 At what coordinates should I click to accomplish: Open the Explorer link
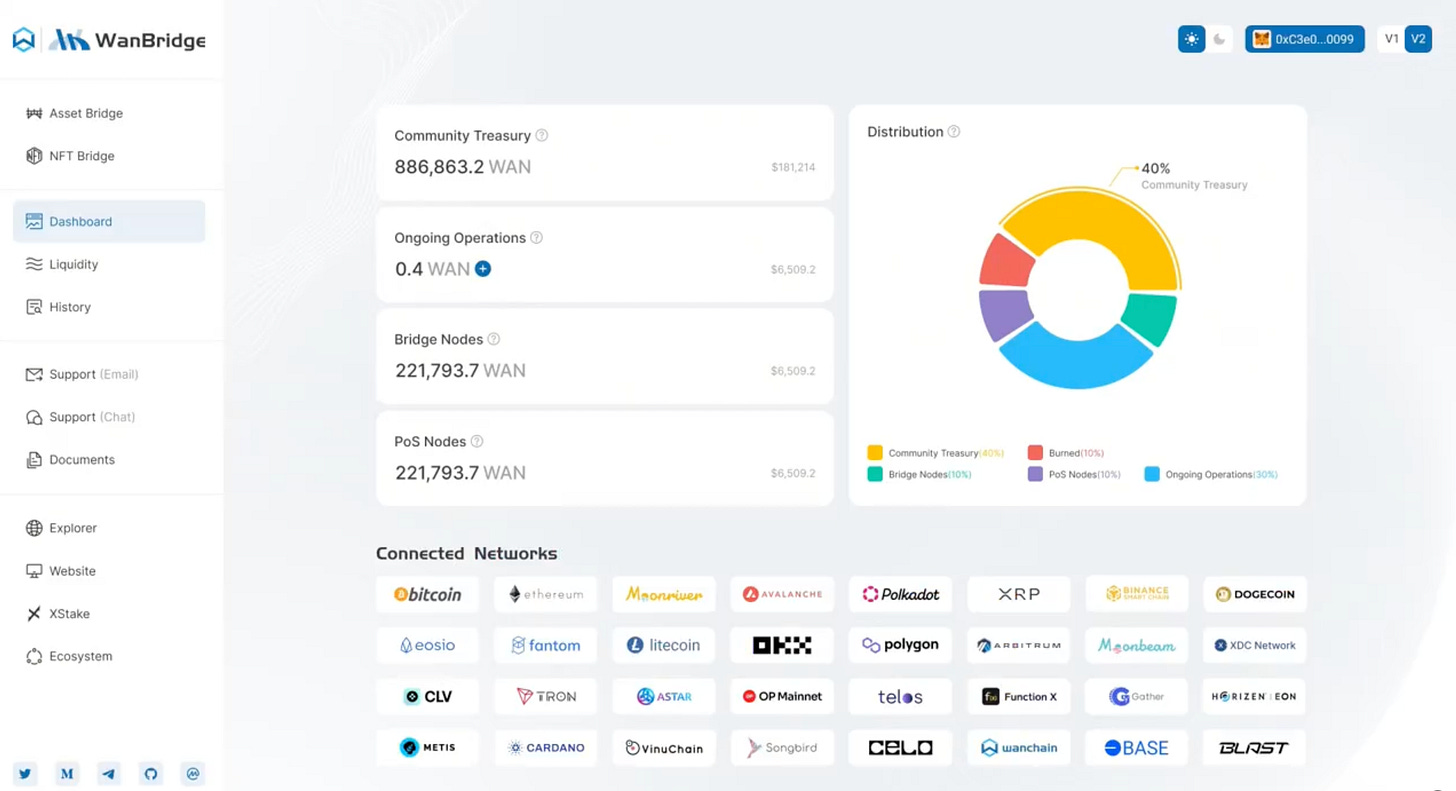(108, 528)
